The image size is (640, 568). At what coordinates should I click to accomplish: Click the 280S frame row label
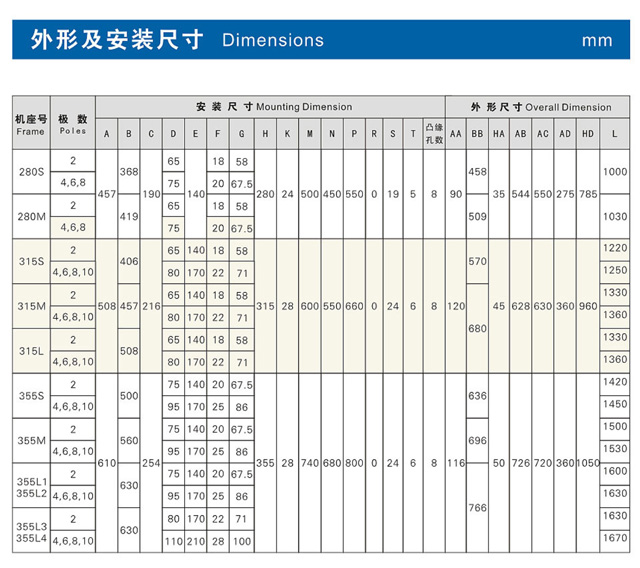(30, 172)
